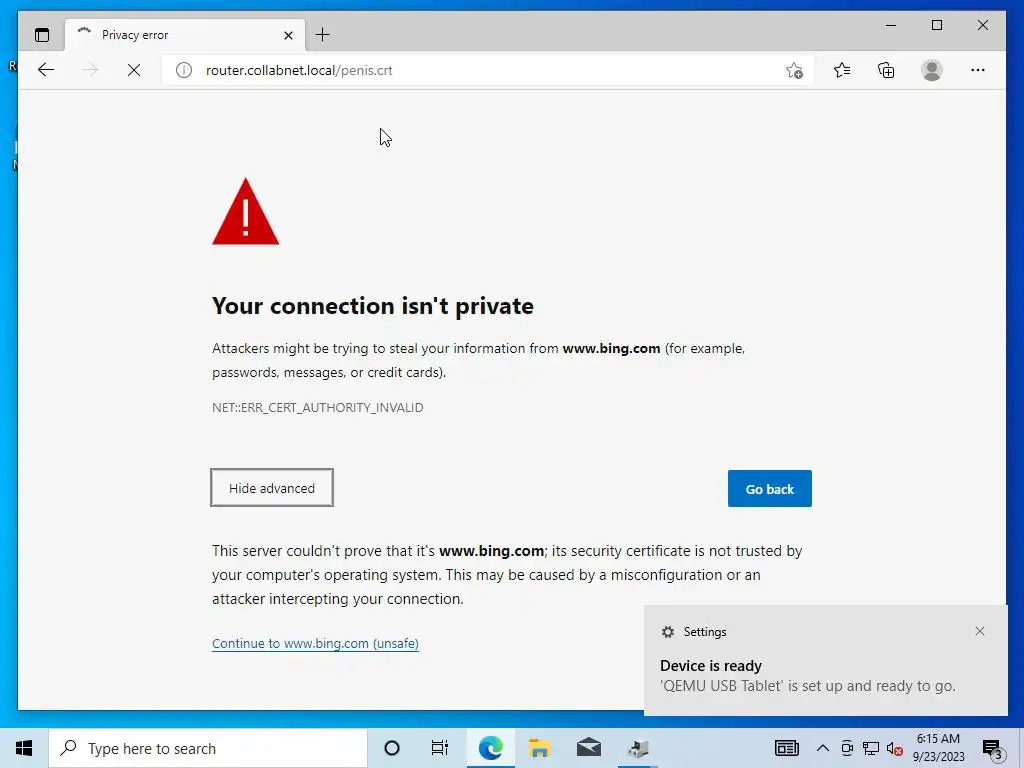Viewport: 1024px width, 768px height.
Task: Click the taskbar search box
Action: click(208, 748)
